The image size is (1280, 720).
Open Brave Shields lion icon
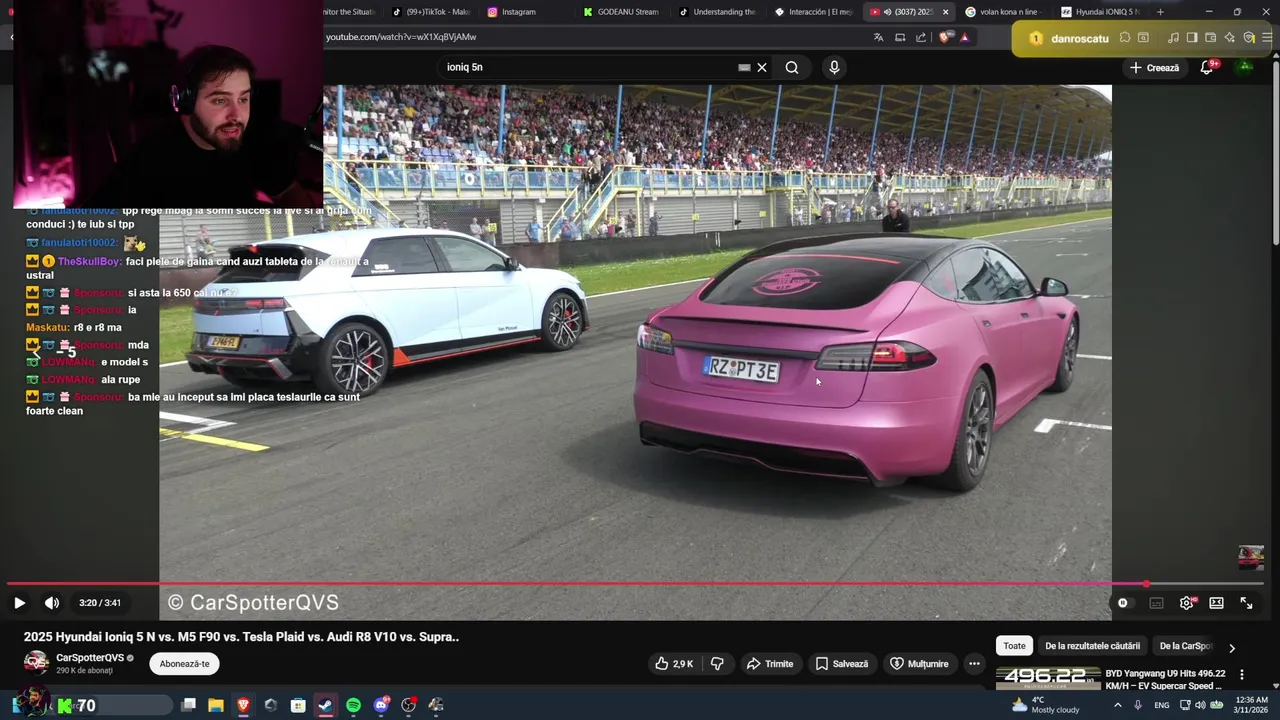tap(945, 38)
